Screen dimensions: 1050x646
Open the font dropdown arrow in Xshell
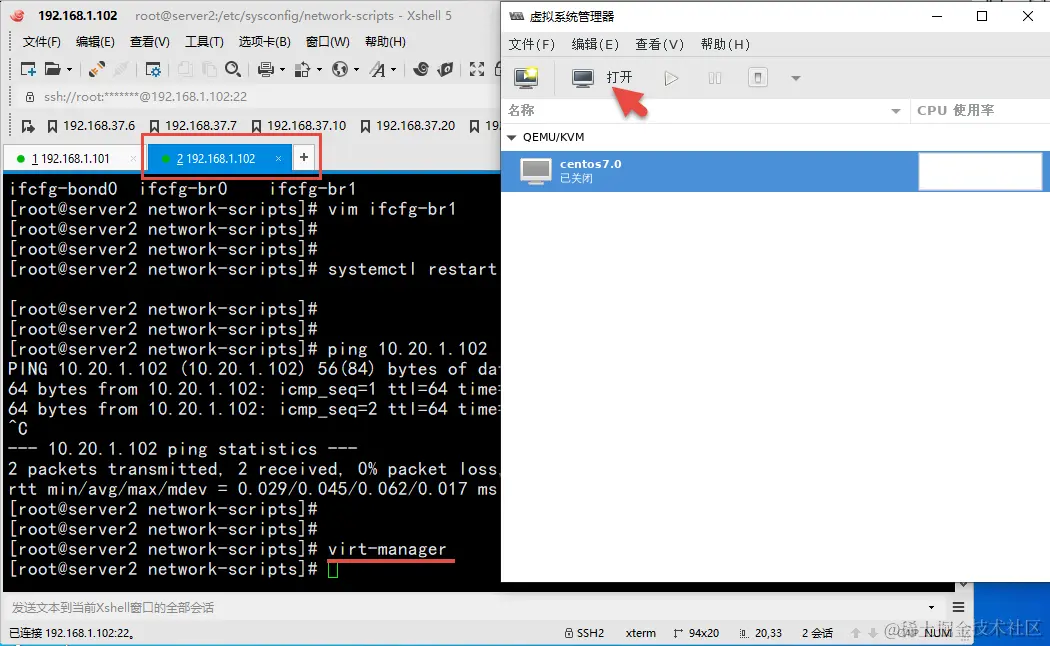(394, 70)
